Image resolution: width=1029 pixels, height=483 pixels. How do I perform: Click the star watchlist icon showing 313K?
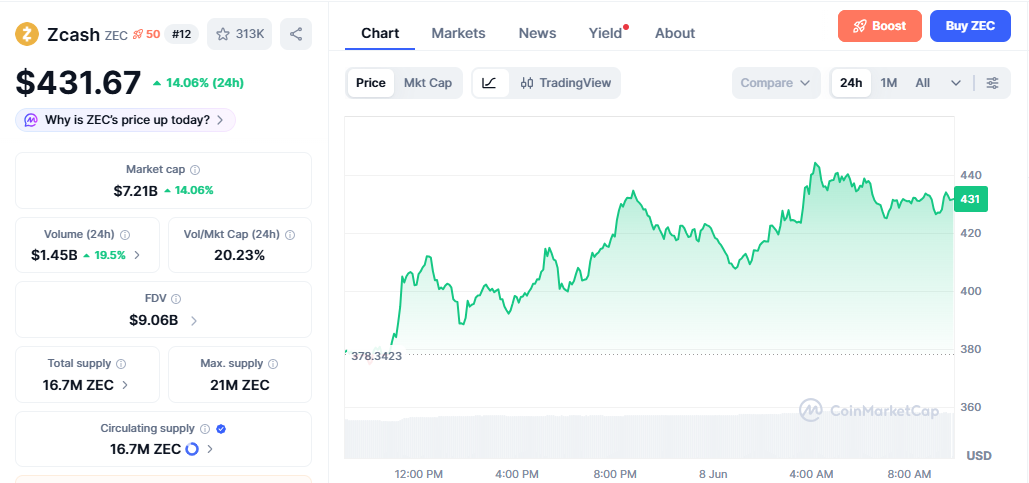coord(240,34)
